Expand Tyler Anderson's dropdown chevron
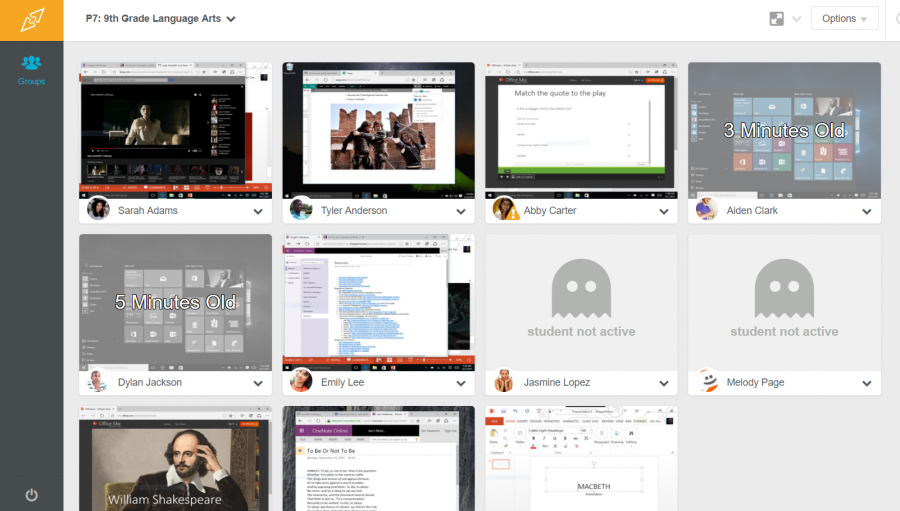This screenshot has height=511, width=900. point(461,211)
